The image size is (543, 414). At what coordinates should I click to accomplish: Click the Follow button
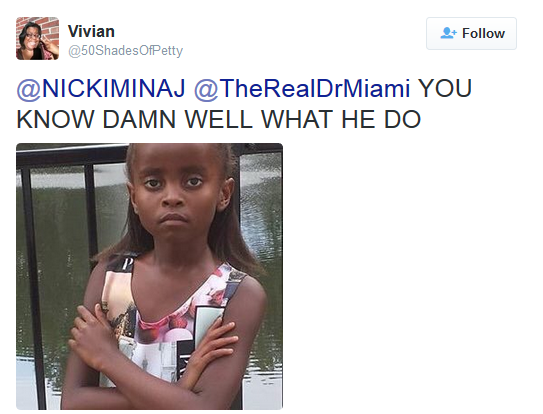(471, 34)
